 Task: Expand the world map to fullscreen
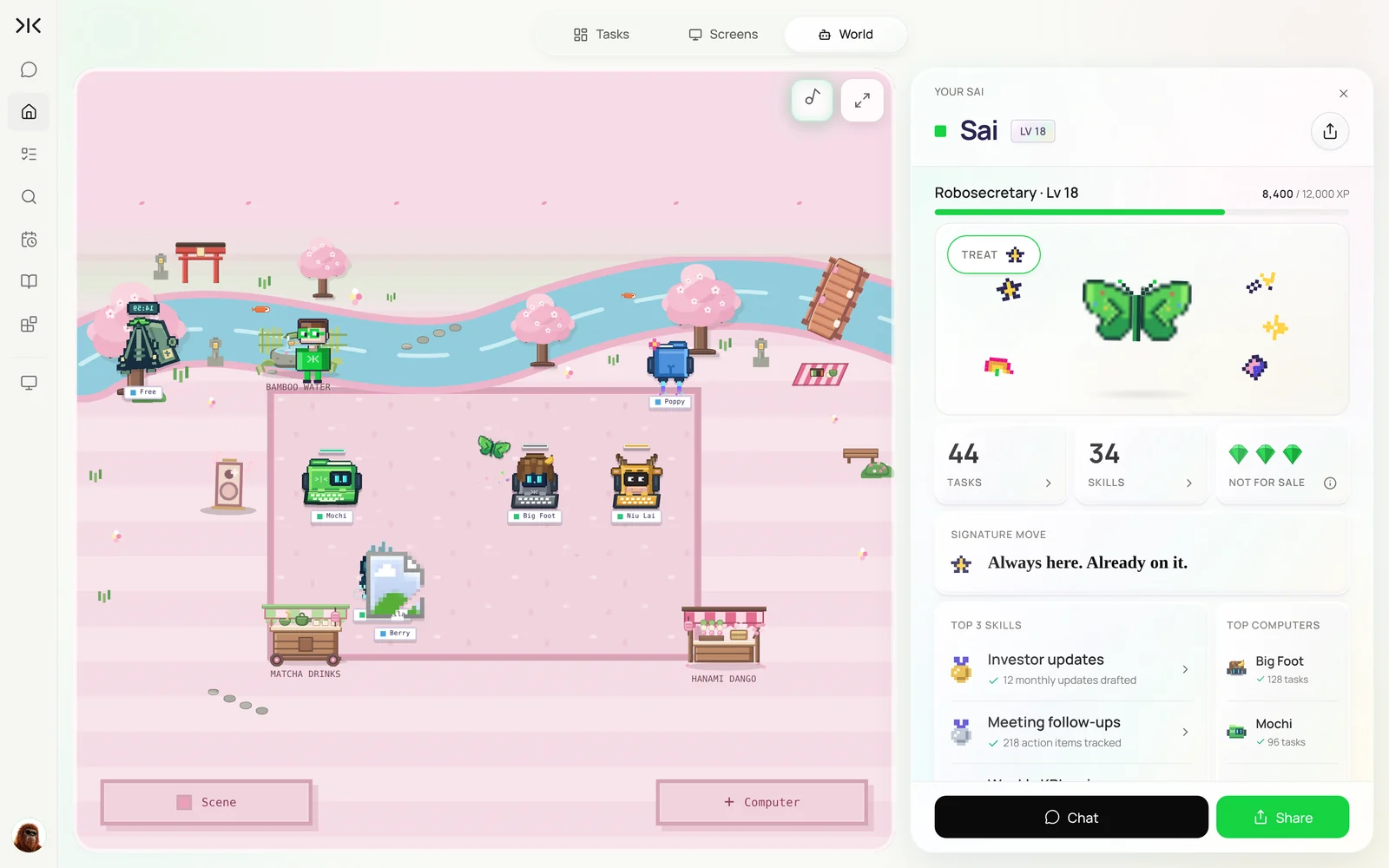(862, 100)
